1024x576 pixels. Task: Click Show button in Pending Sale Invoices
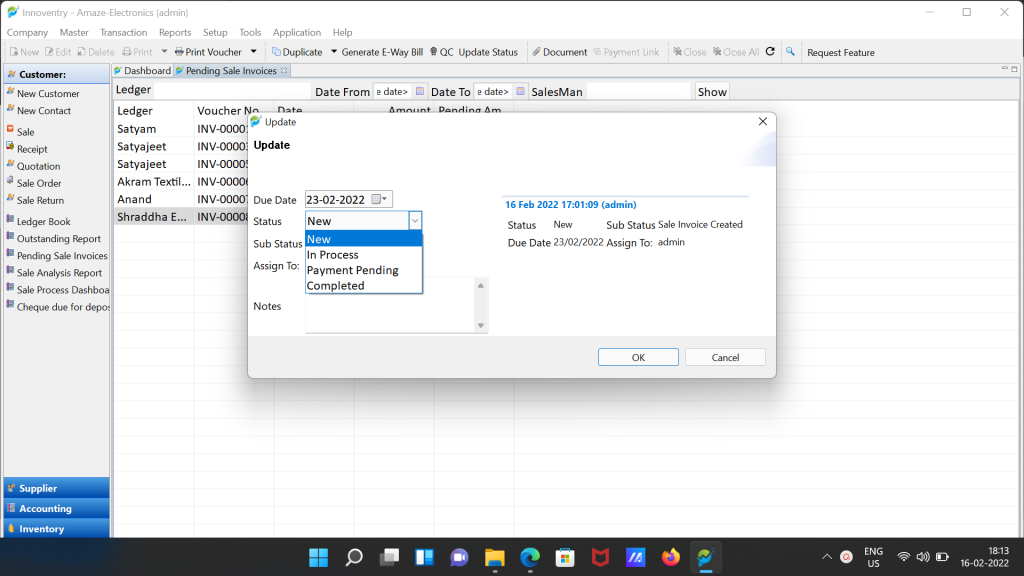(x=712, y=92)
